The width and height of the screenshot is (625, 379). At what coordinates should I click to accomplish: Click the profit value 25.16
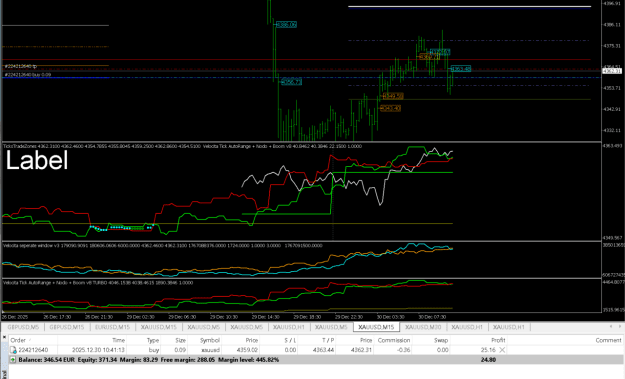click(488, 350)
